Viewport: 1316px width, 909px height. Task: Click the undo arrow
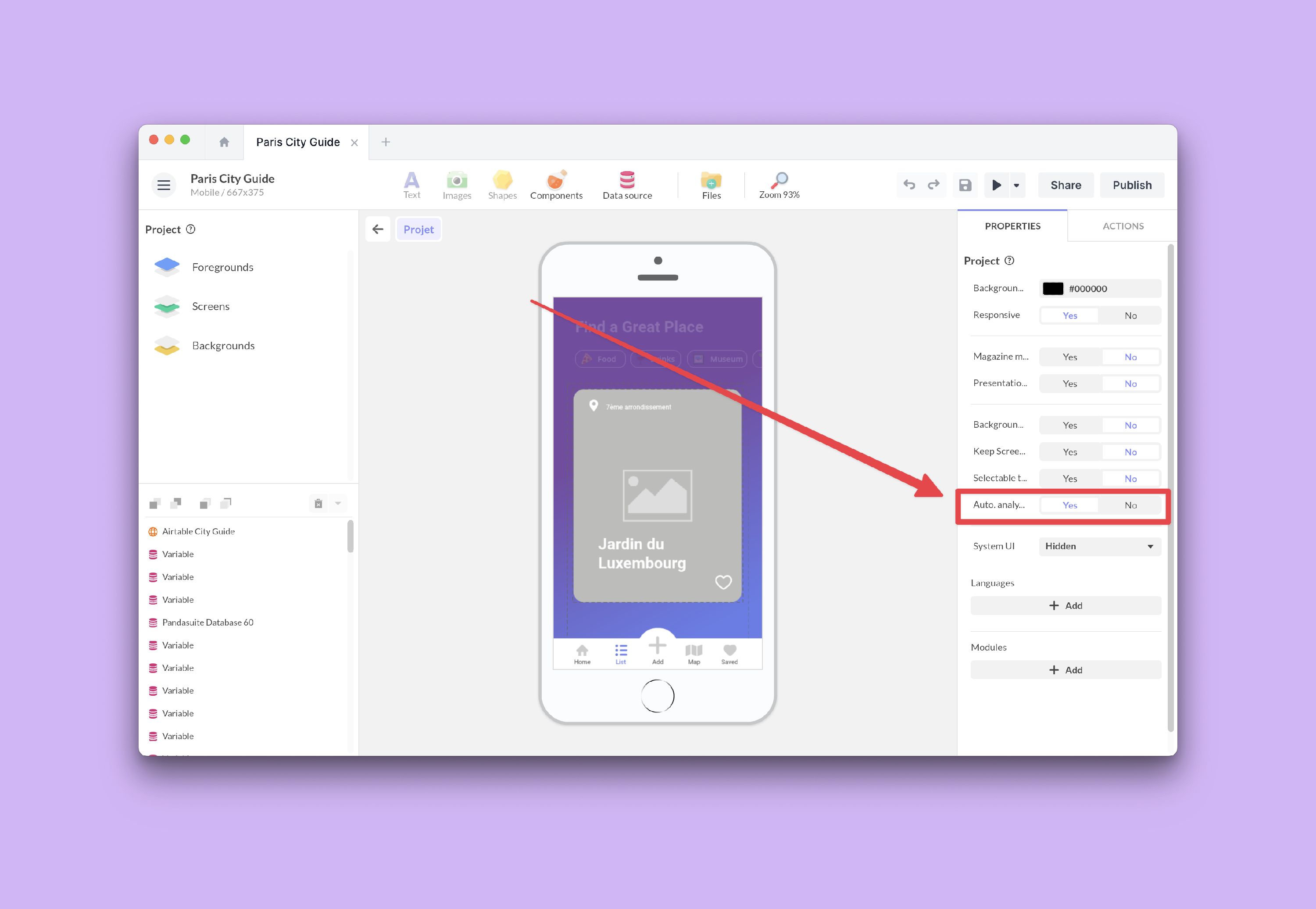(909, 185)
